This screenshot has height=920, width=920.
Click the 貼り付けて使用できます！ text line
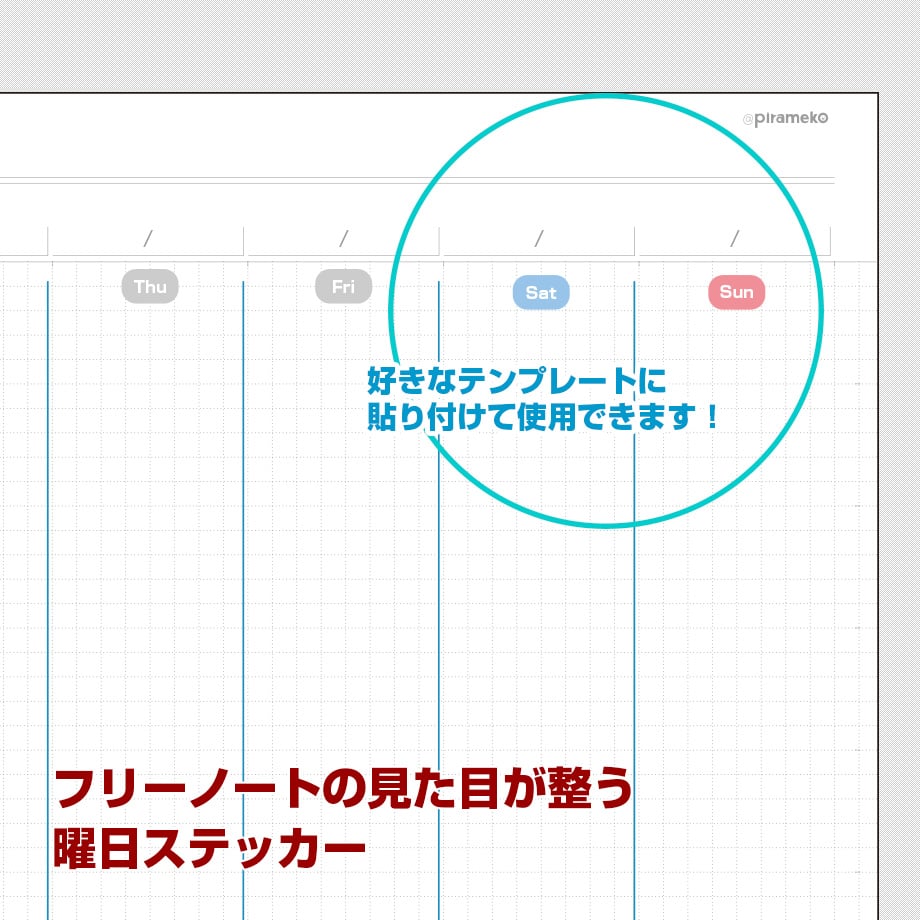coord(543,417)
